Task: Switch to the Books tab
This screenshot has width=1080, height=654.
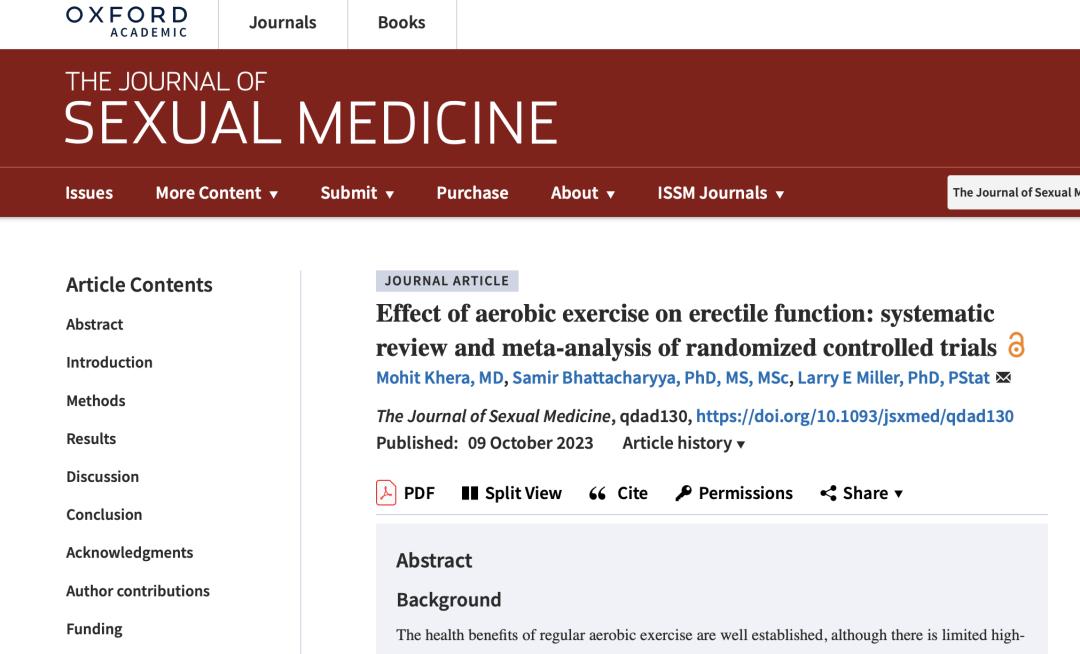Action: pos(402,23)
